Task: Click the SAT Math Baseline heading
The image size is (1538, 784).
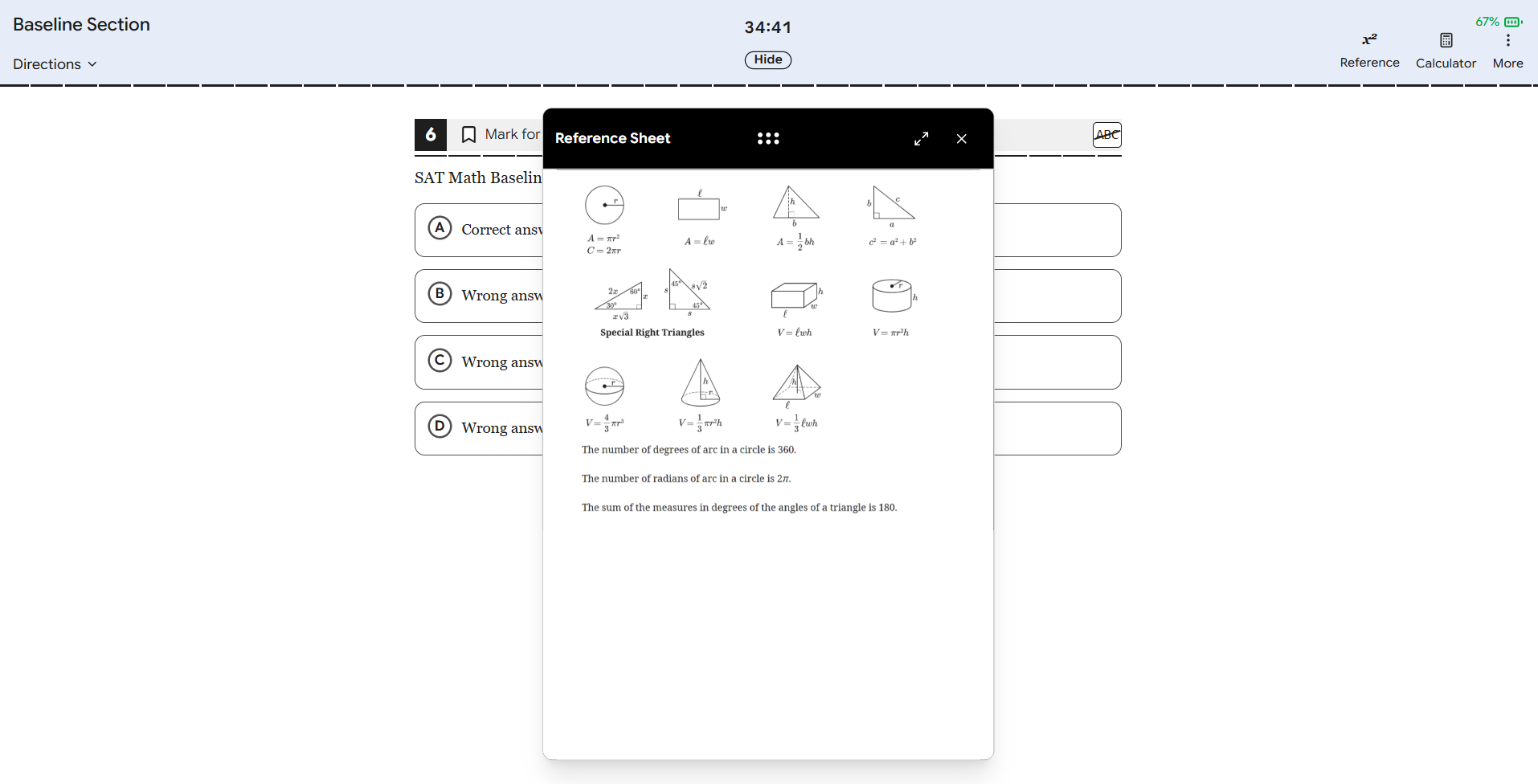Action: coord(477,178)
